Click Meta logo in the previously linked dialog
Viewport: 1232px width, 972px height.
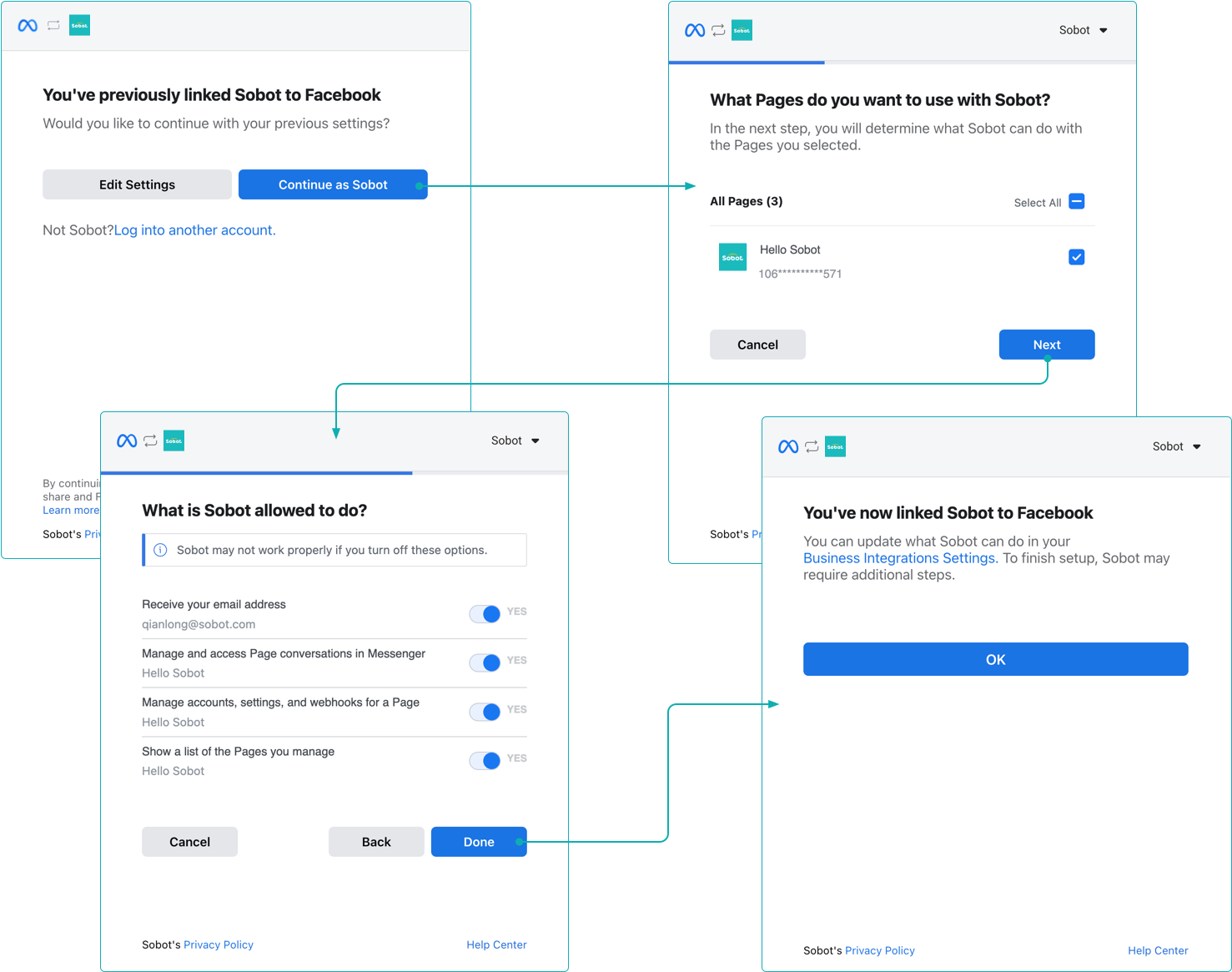(28, 26)
